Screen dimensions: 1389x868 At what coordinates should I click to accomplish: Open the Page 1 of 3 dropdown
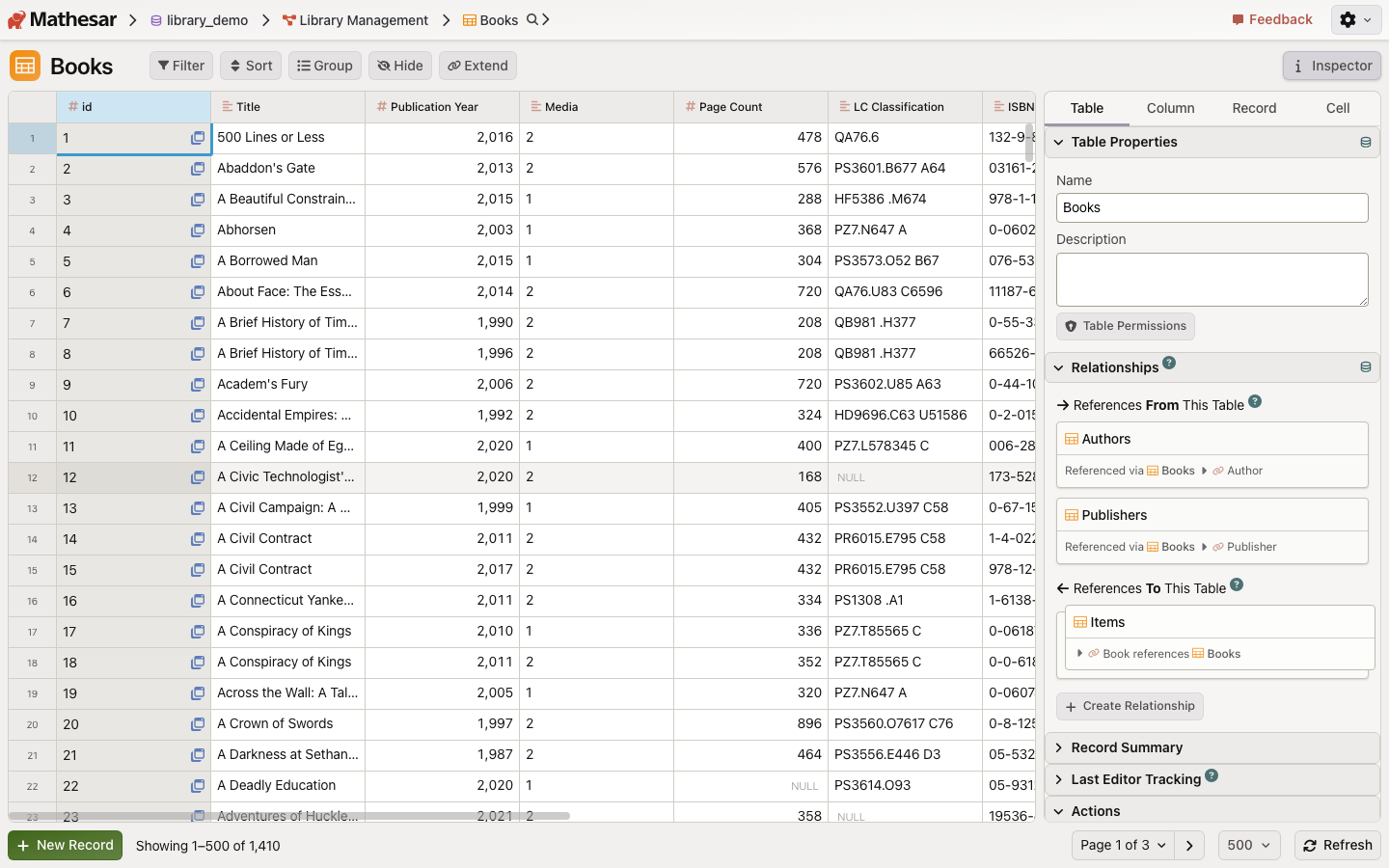(x=1123, y=845)
